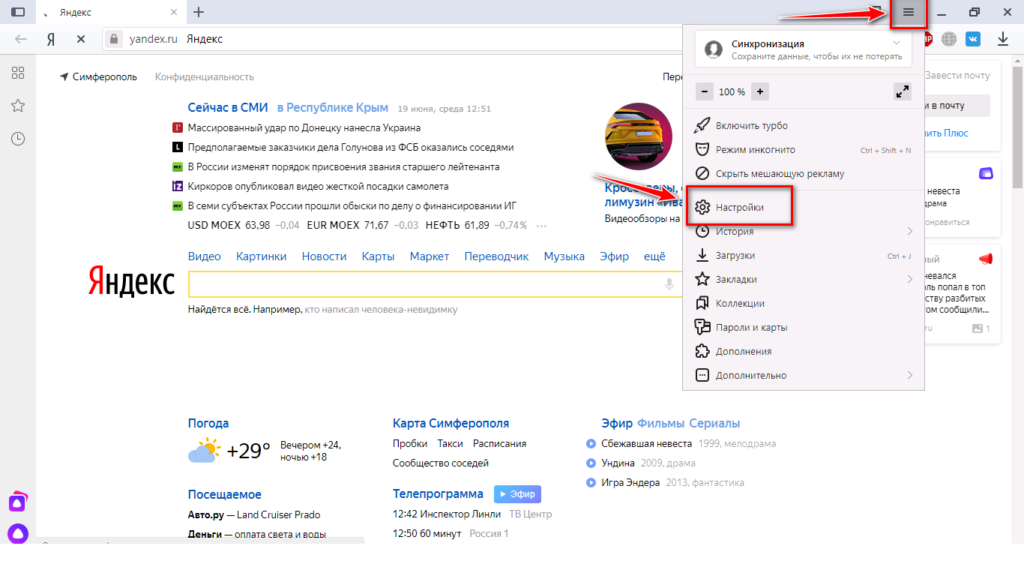Open bookmarks star icon in sidebar
The width and height of the screenshot is (1024, 576).
click(18, 106)
